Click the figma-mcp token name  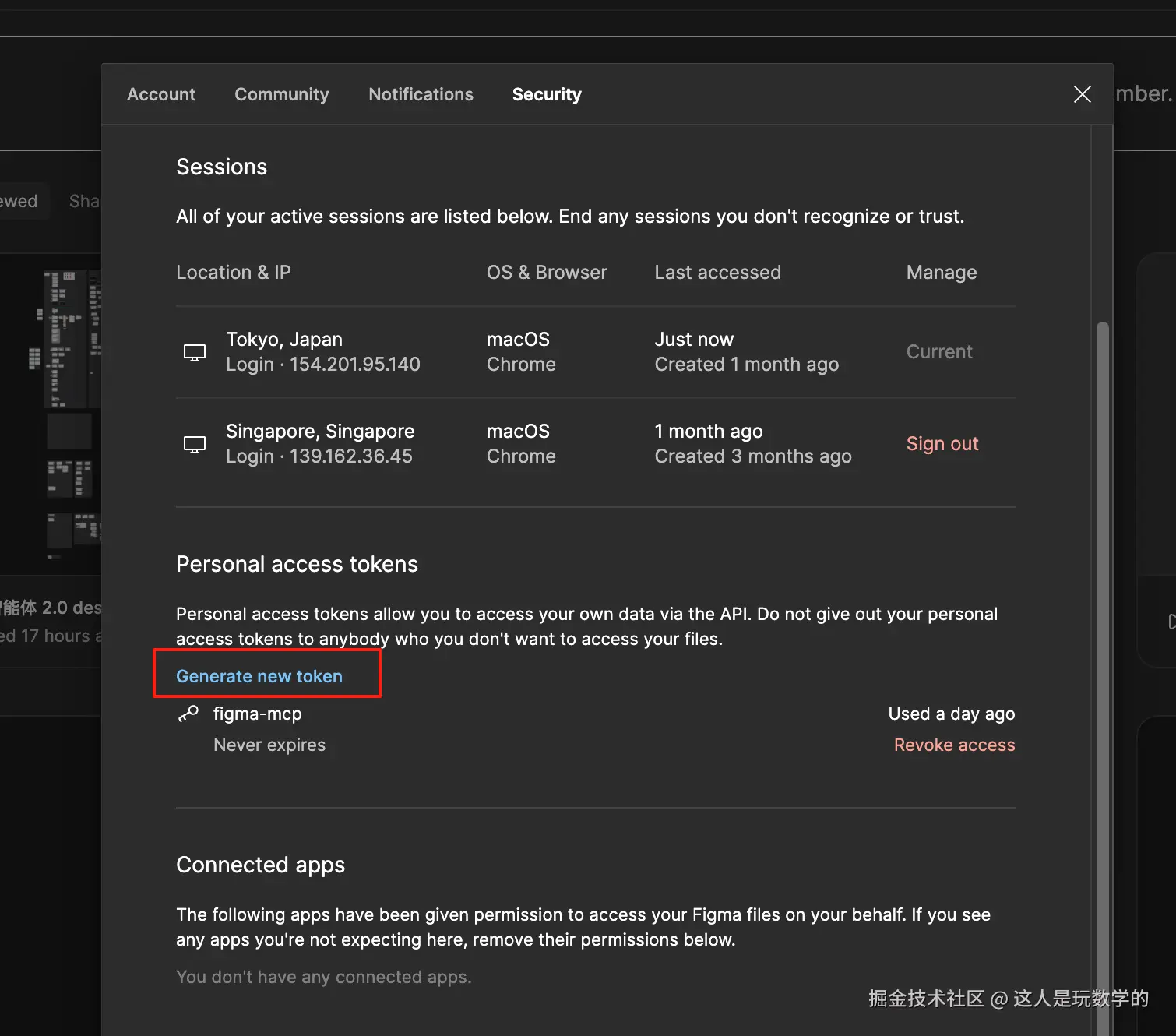(258, 714)
